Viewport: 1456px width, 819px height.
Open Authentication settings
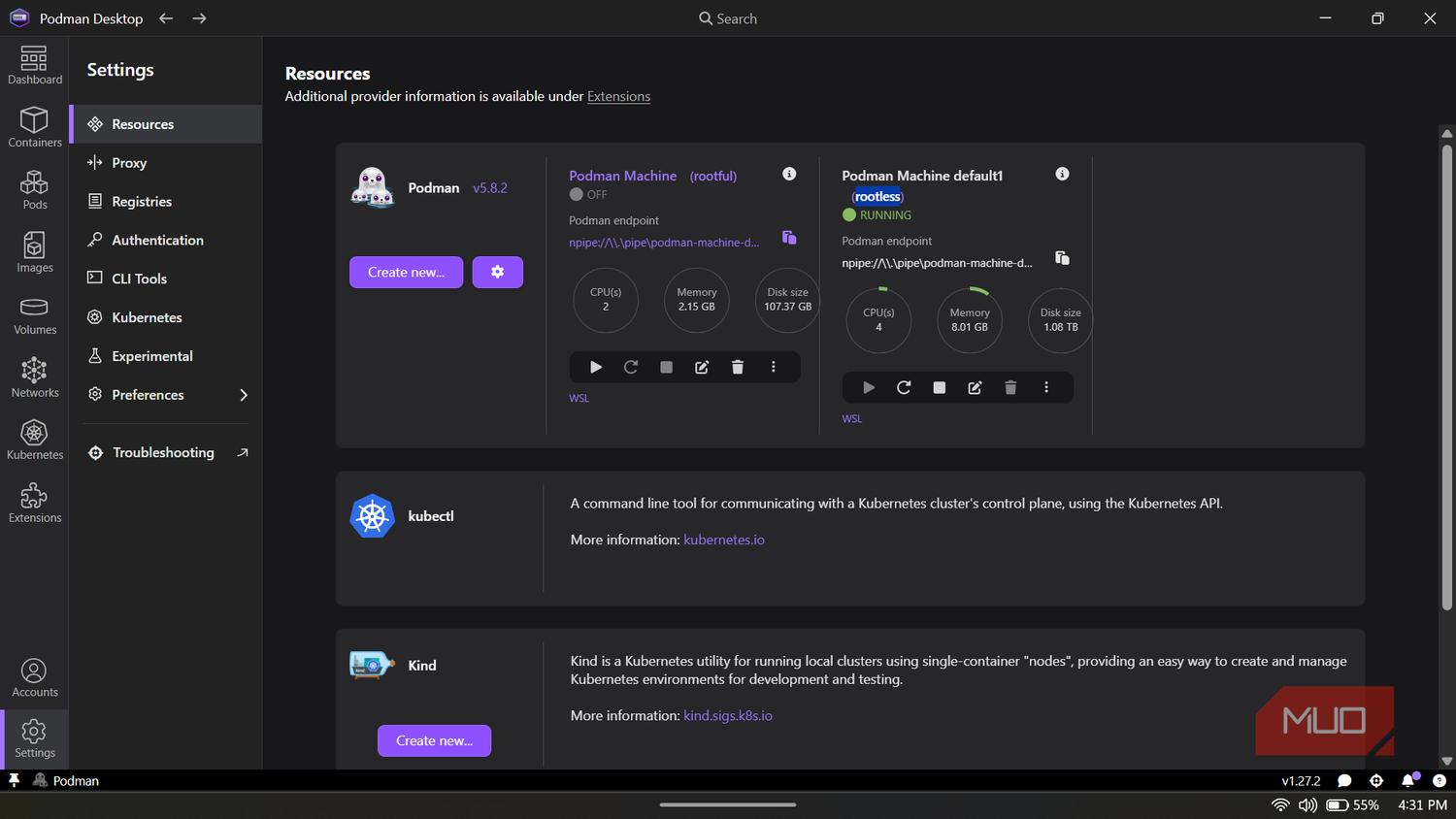point(166,240)
